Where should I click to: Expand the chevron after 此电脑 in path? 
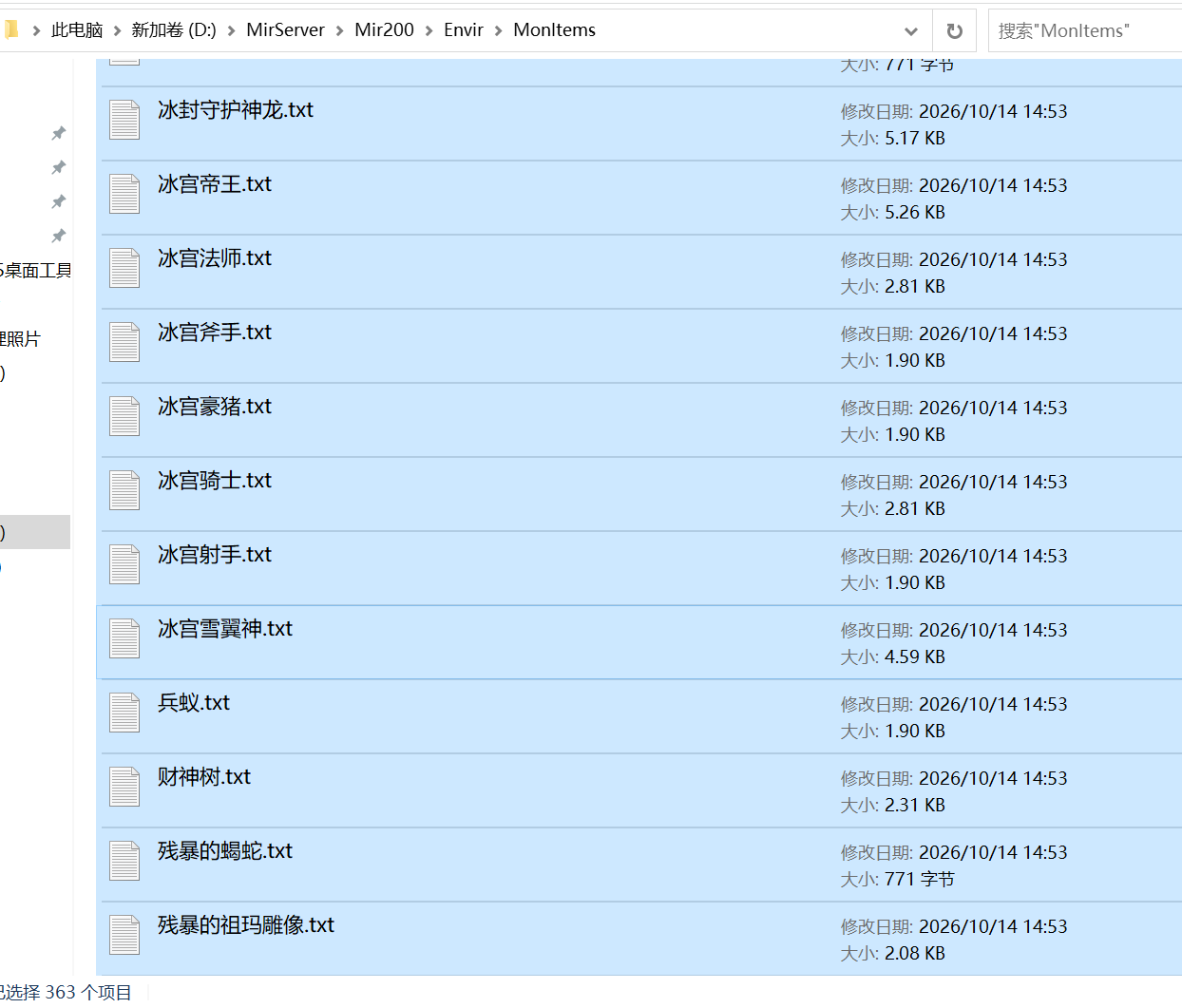[118, 30]
